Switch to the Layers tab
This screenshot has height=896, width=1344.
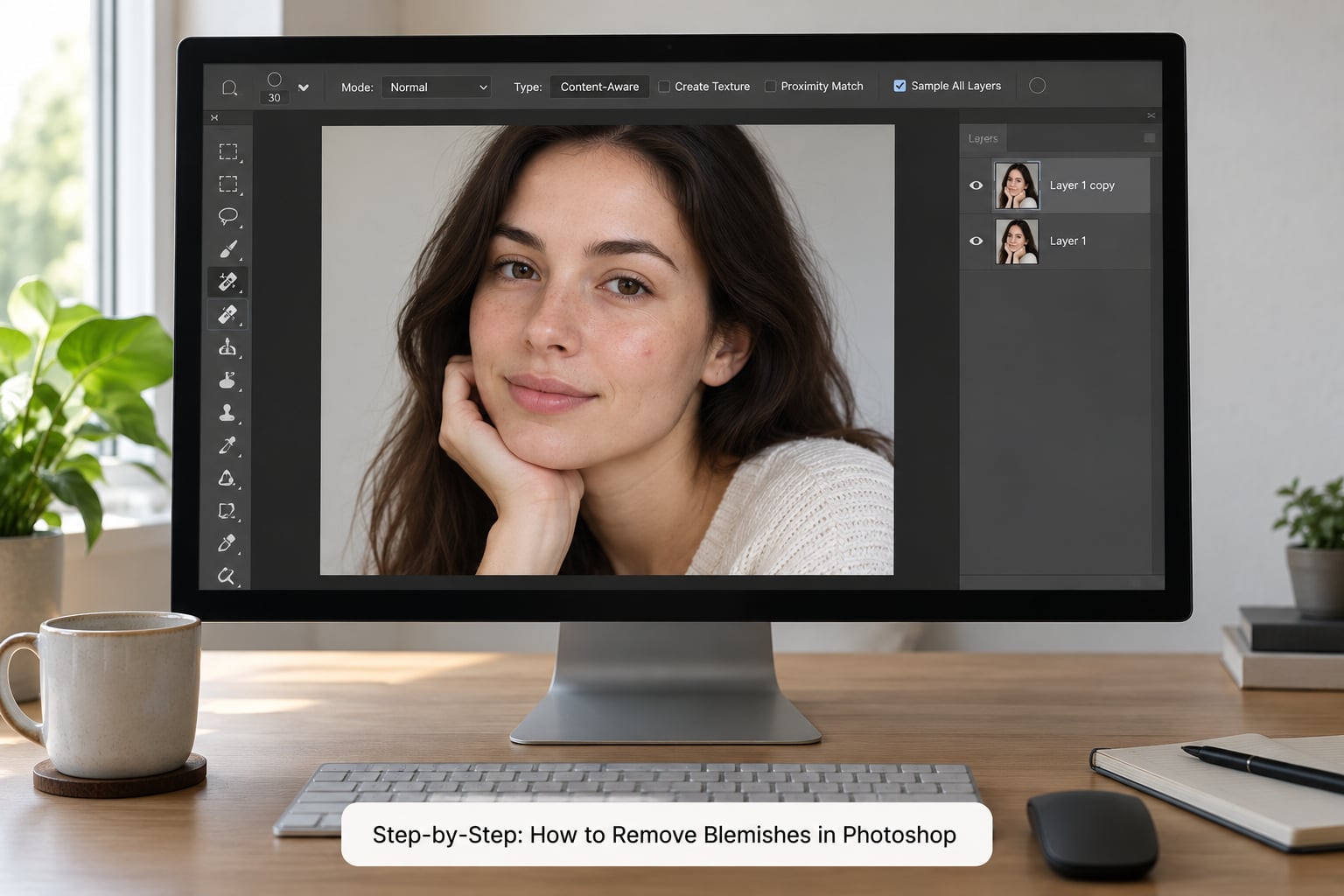point(983,138)
